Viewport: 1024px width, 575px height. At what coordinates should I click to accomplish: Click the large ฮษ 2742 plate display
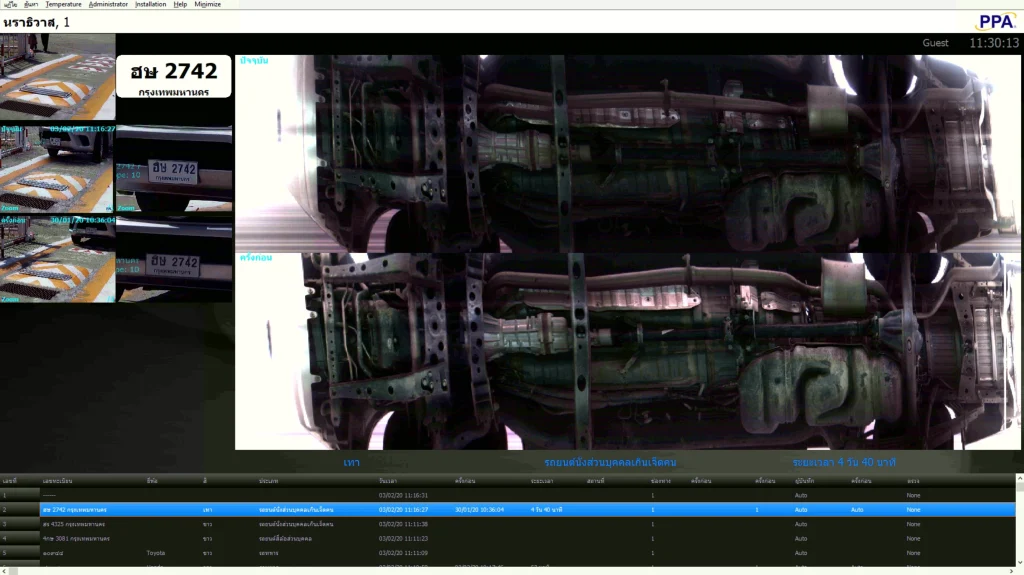pos(174,77)
